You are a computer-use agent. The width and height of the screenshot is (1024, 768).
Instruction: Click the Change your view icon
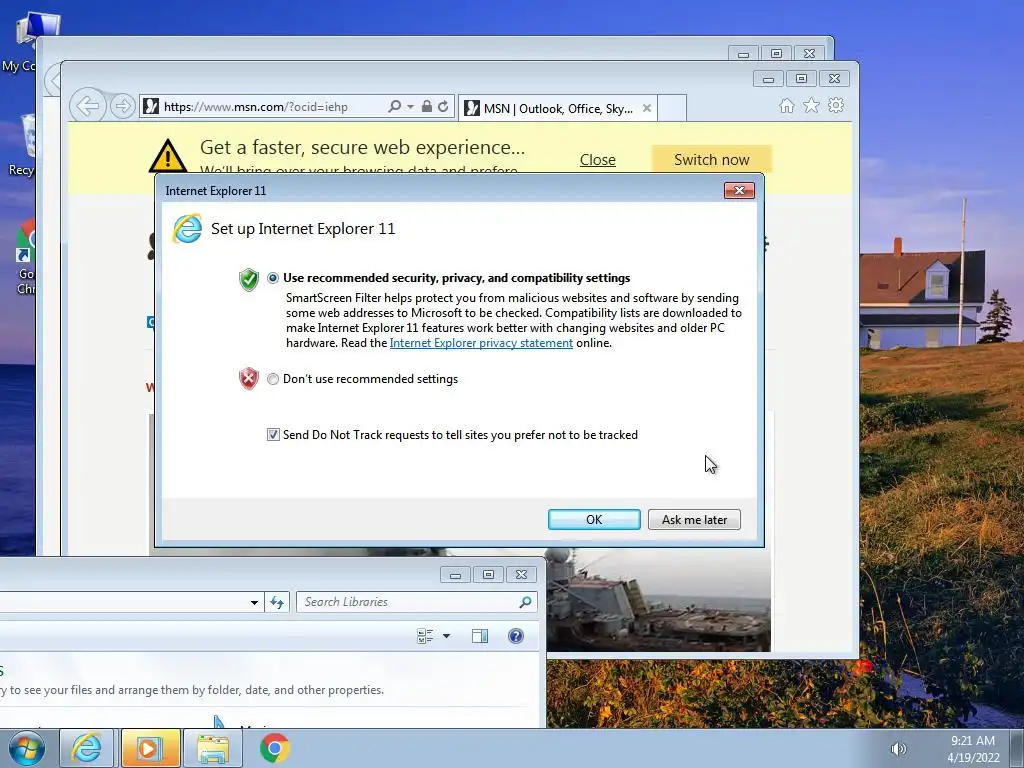[425, 636]
